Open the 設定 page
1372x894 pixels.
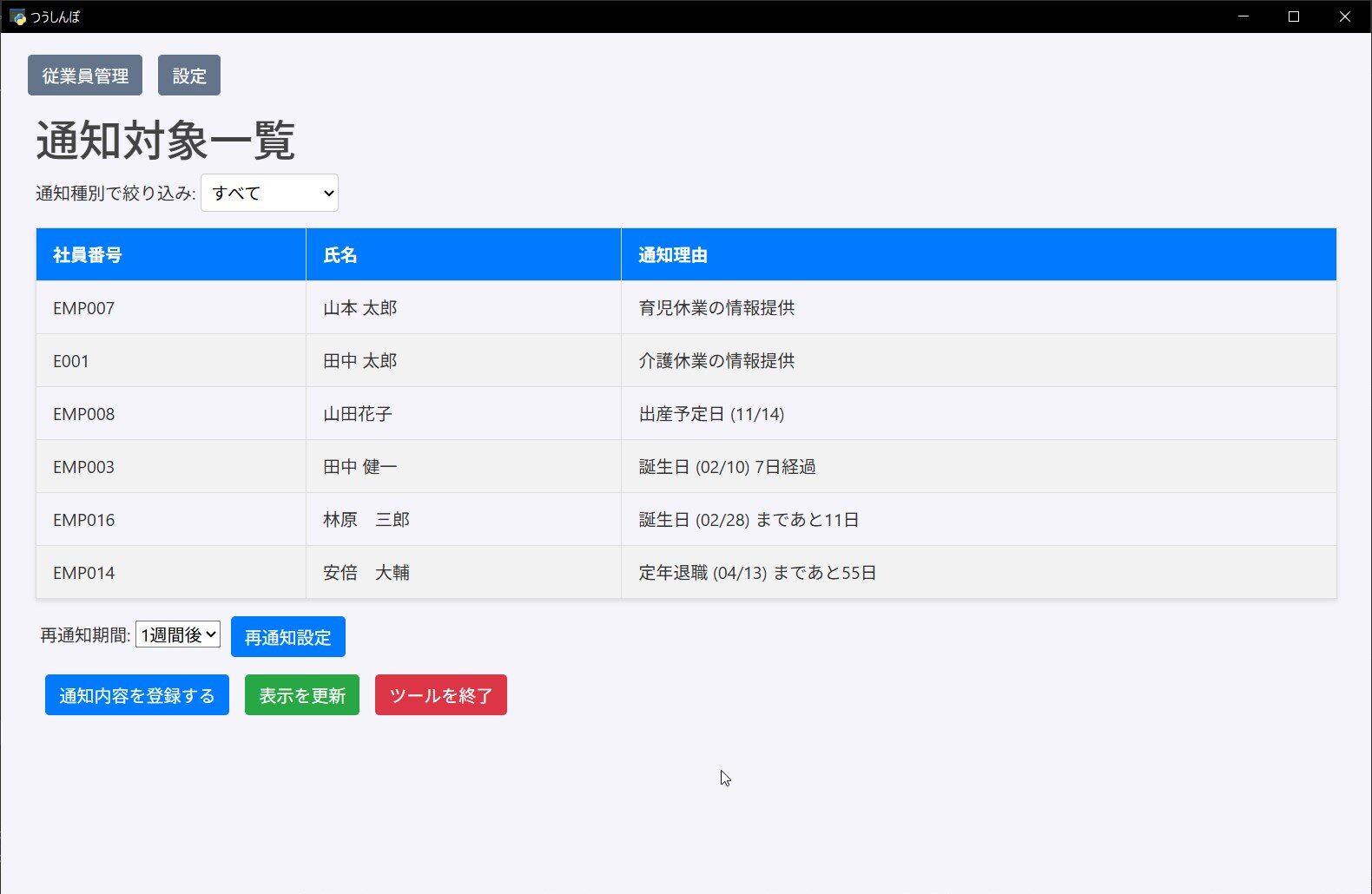(189, 76)
